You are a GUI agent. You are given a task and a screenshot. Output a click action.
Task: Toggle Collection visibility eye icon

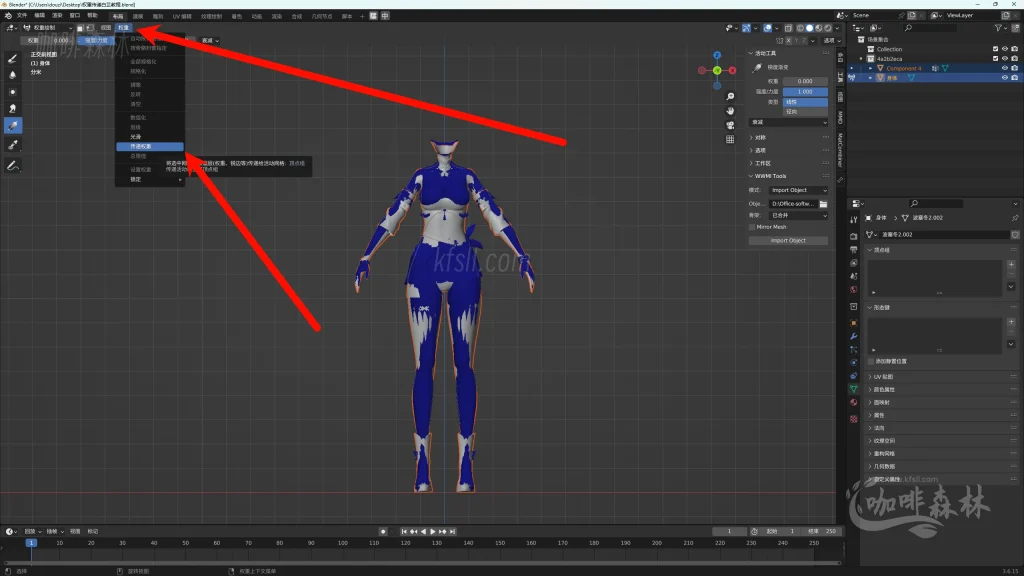1004,49
